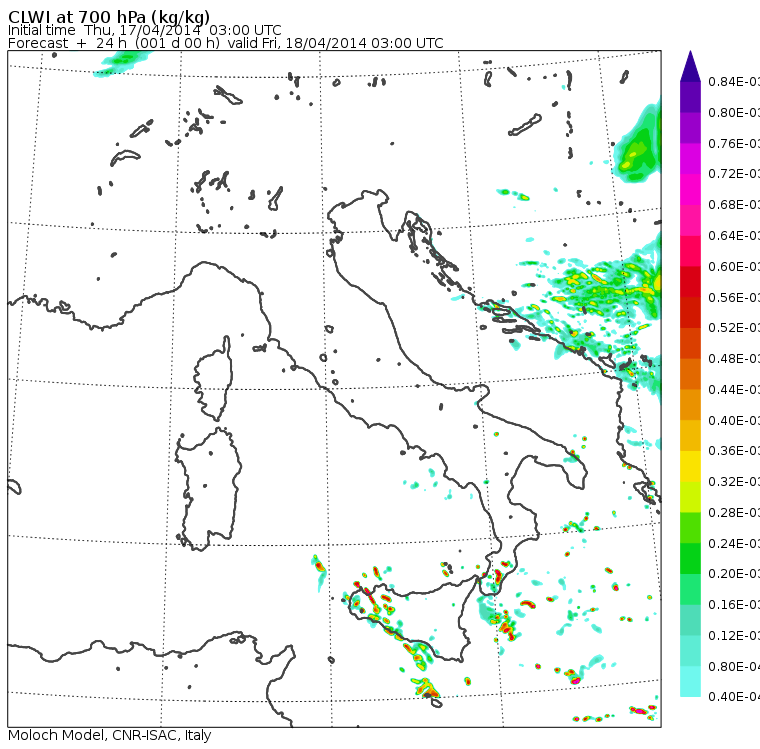Pick the swatch between 0.60E-03 and 0.64E-03

tap(690, 251)
